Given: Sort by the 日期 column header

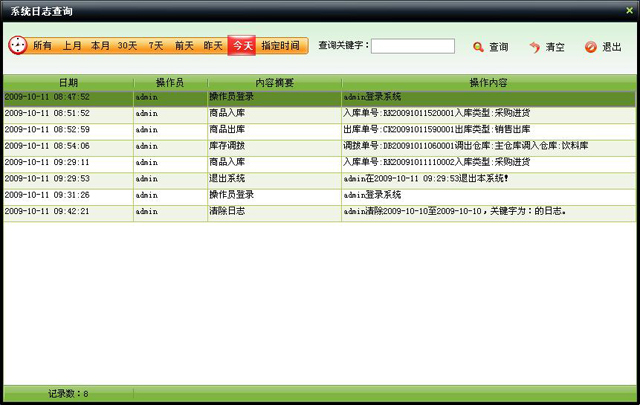Looking at the screenshot, I should click(x=68, y=82).
